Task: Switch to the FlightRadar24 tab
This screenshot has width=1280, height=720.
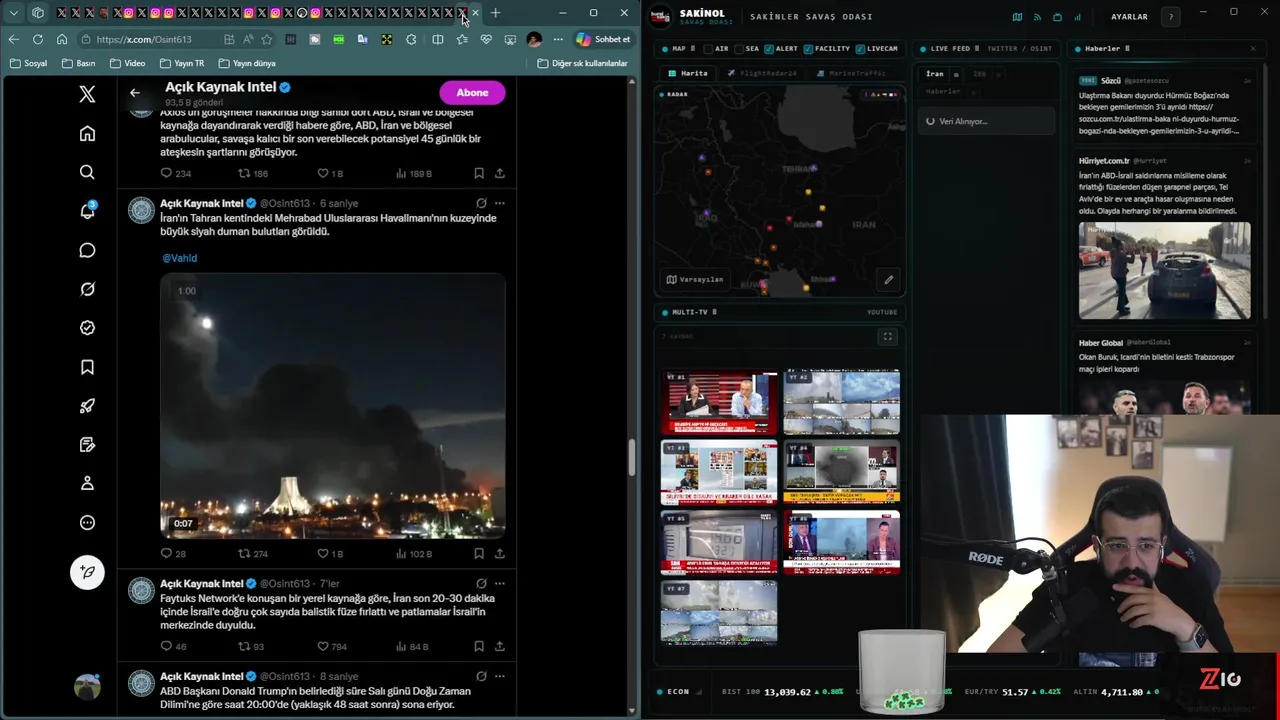Action: [x=762, y=73]
